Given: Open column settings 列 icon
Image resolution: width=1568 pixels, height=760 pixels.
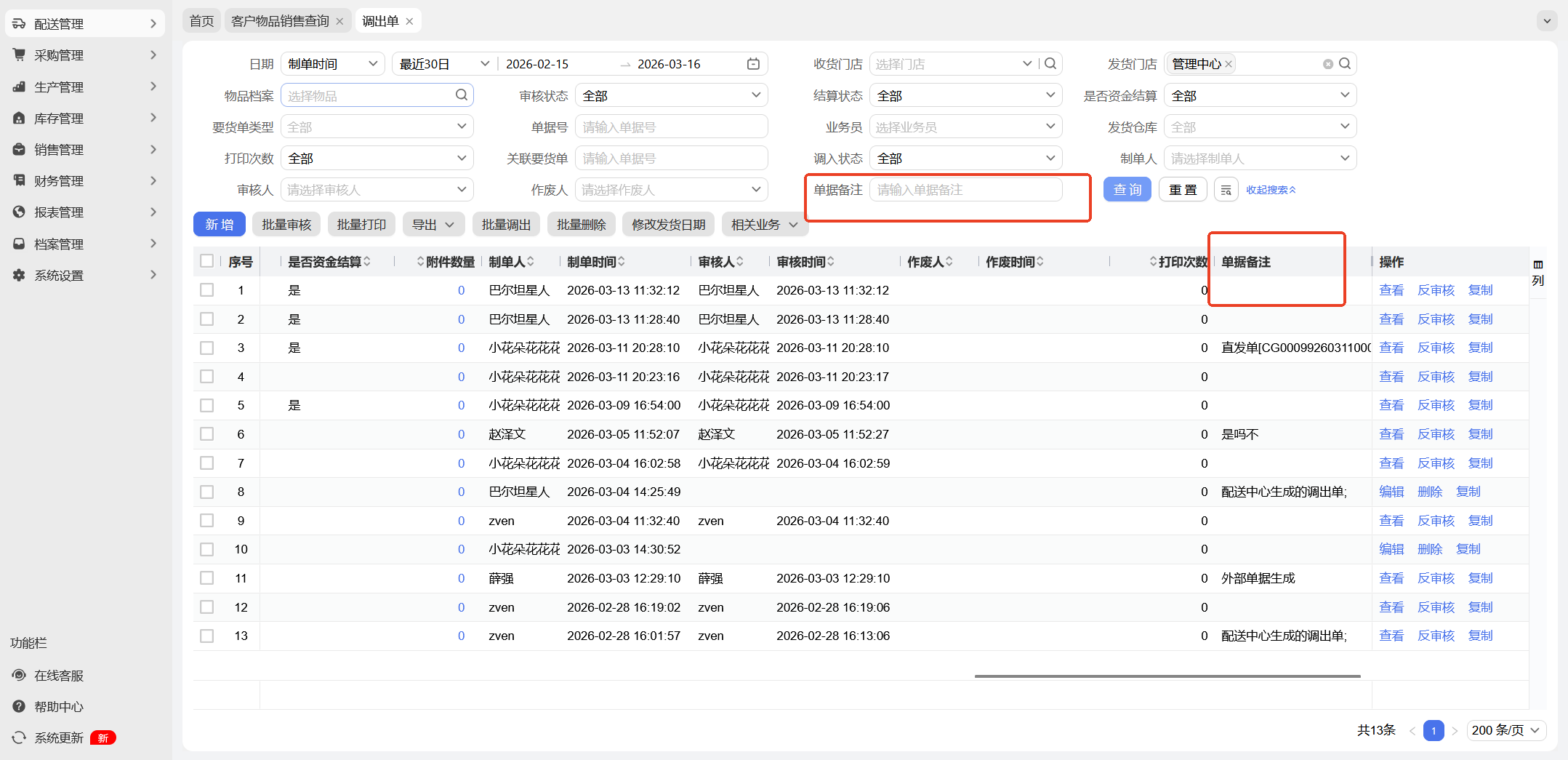Looking at the screenshot, I should pos(1537,272).
